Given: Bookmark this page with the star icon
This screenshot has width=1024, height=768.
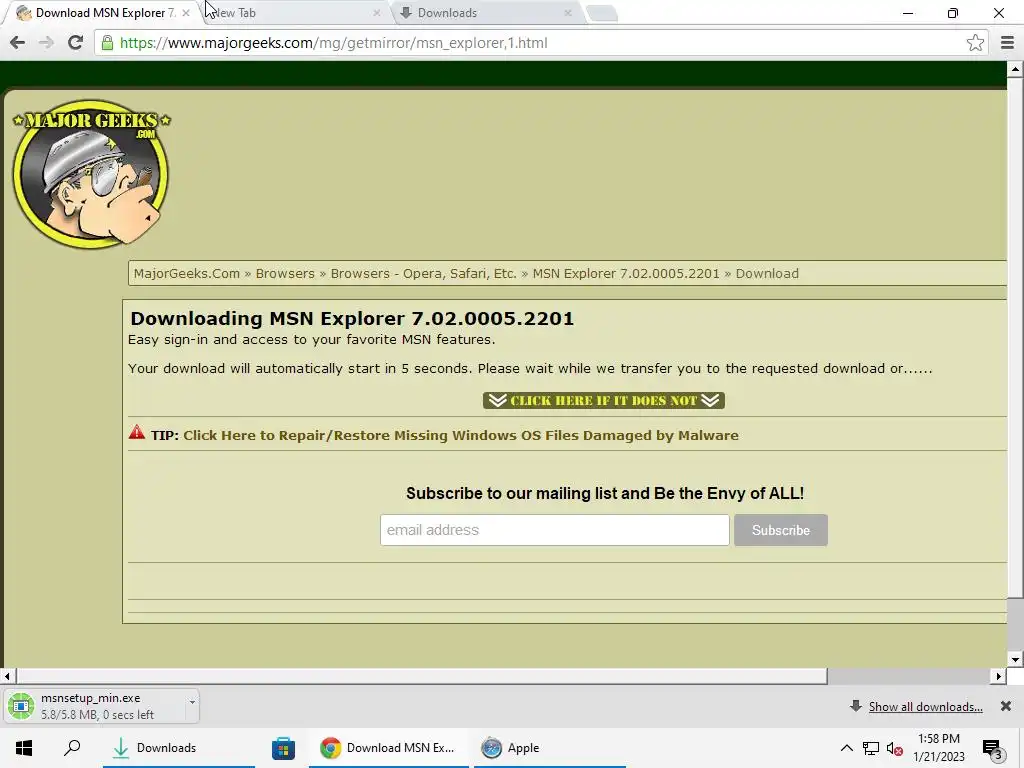Looking at the screenshot, I should click(975, 42).
